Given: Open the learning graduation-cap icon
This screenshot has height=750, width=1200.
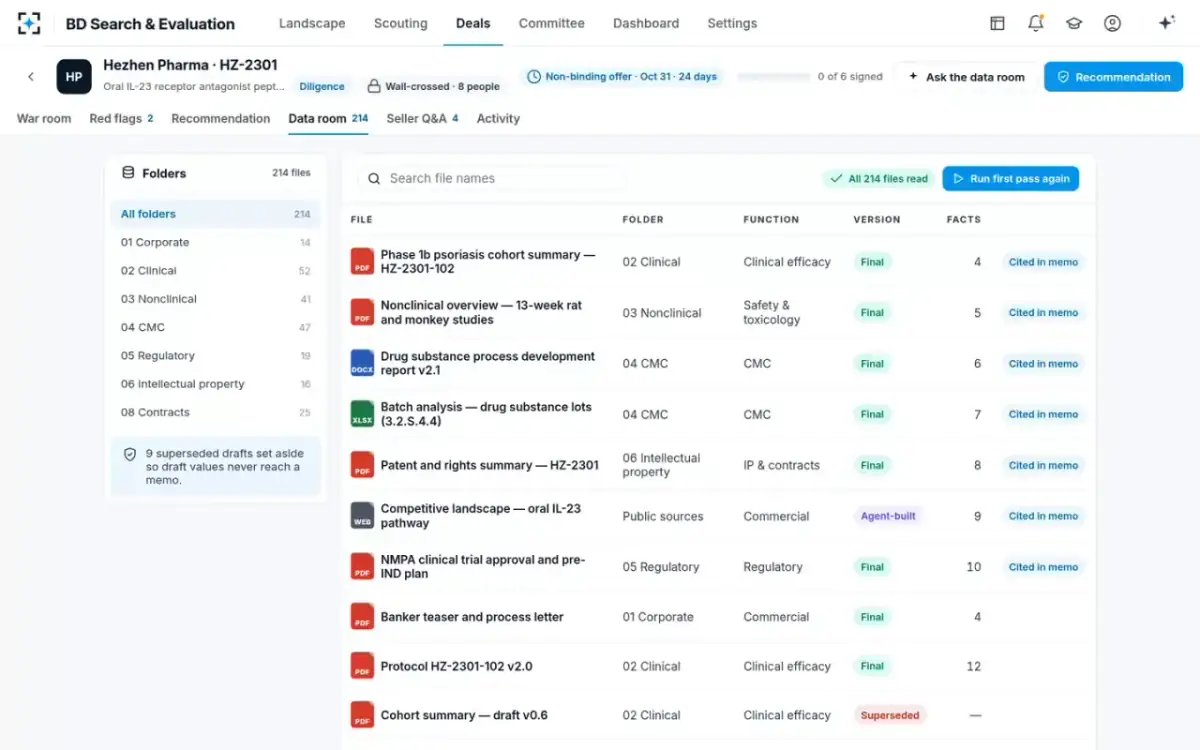Looking at the screenshot, I should point(1074,23).
